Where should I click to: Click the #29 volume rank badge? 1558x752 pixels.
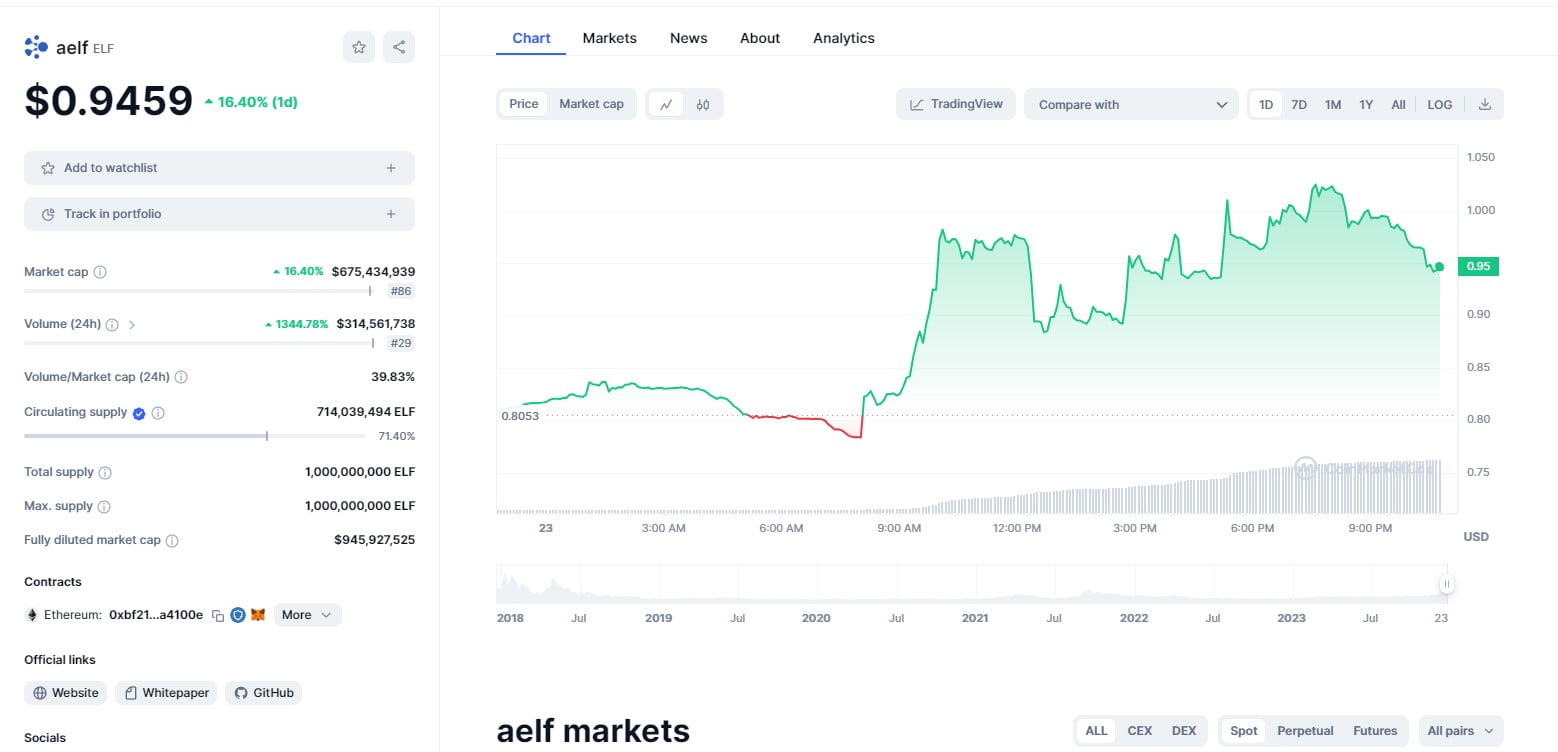[401, 343]
